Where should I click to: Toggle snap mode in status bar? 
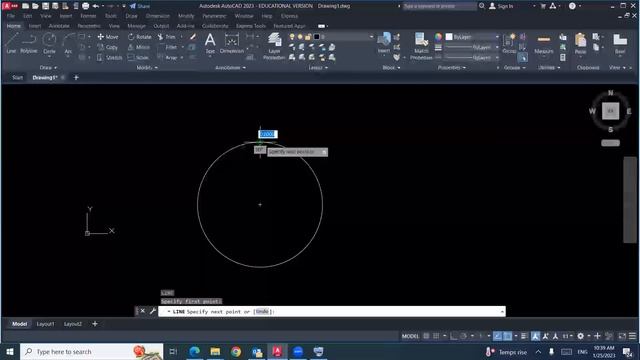point(436,336)
